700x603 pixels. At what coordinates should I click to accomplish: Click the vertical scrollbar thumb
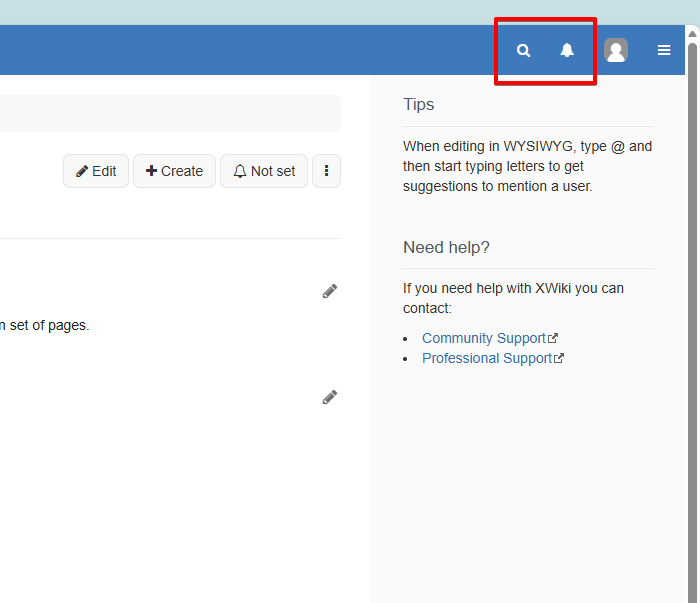tap(692, 300)
